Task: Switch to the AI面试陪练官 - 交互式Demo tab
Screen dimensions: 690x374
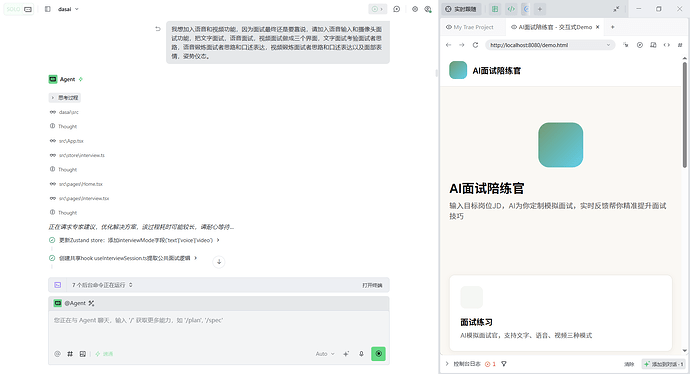Action: tap(551, 27)
